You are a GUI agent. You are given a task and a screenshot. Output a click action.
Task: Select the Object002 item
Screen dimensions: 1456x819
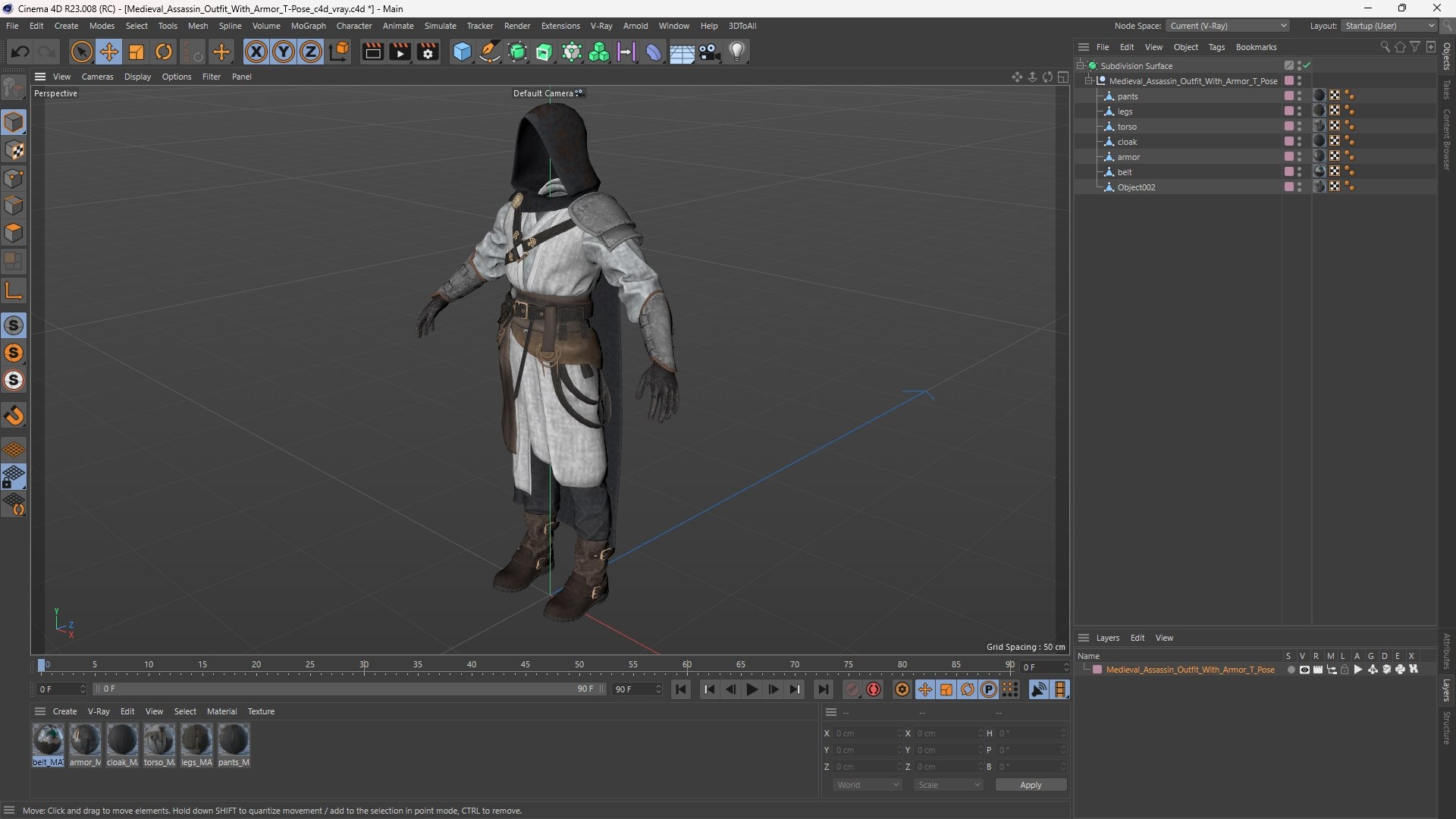[1136, 187]
